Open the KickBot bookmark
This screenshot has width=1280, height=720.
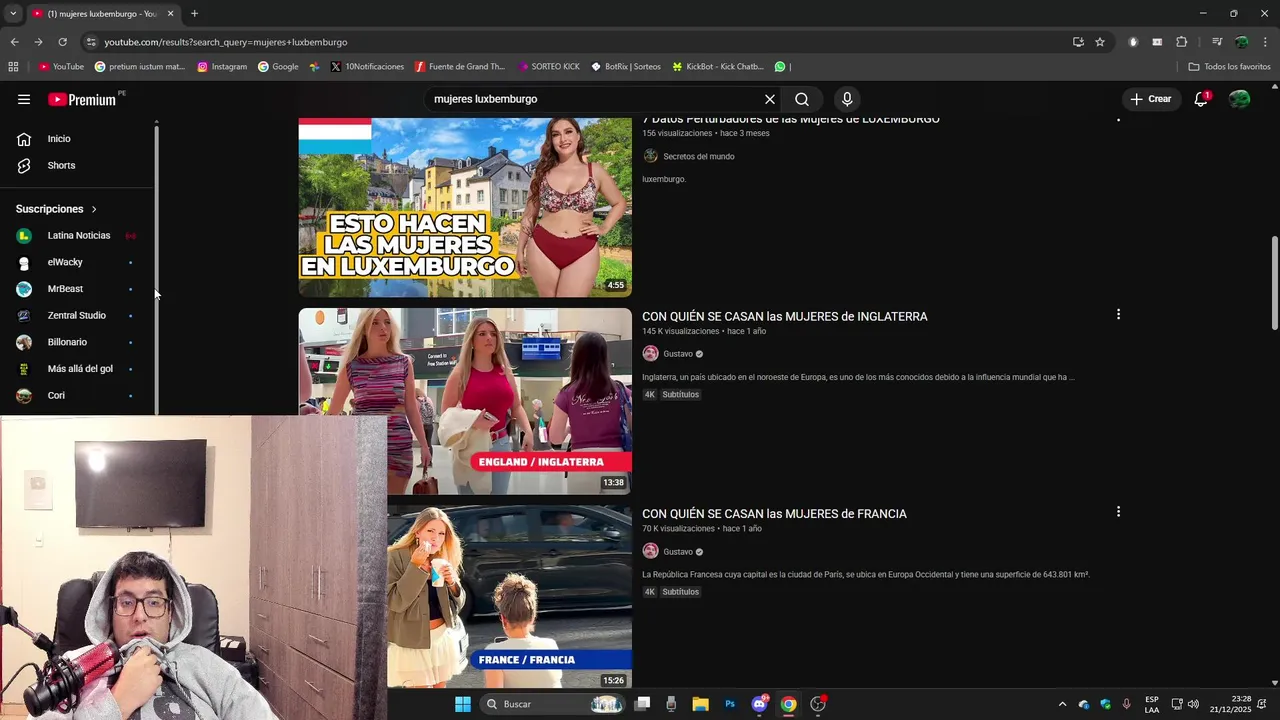(718, 67)
